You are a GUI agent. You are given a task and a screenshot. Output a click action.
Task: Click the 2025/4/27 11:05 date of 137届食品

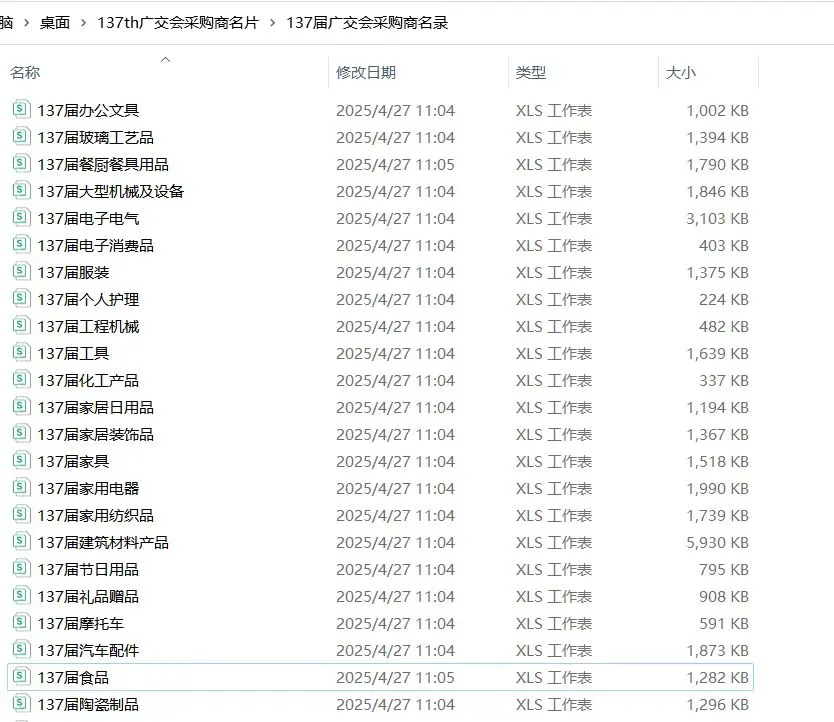(395, 678)
